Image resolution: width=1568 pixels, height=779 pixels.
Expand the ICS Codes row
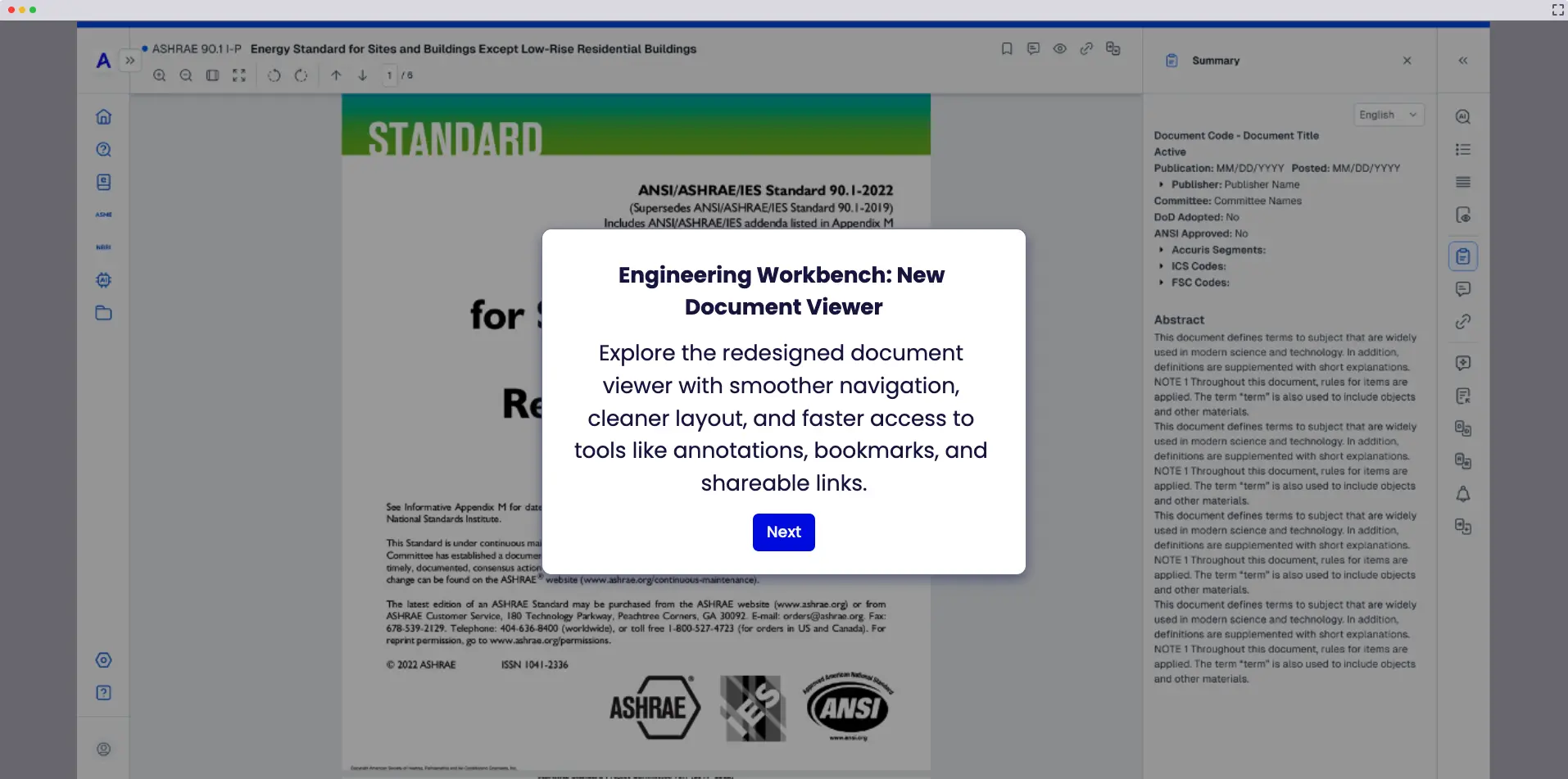[1161, 266]
